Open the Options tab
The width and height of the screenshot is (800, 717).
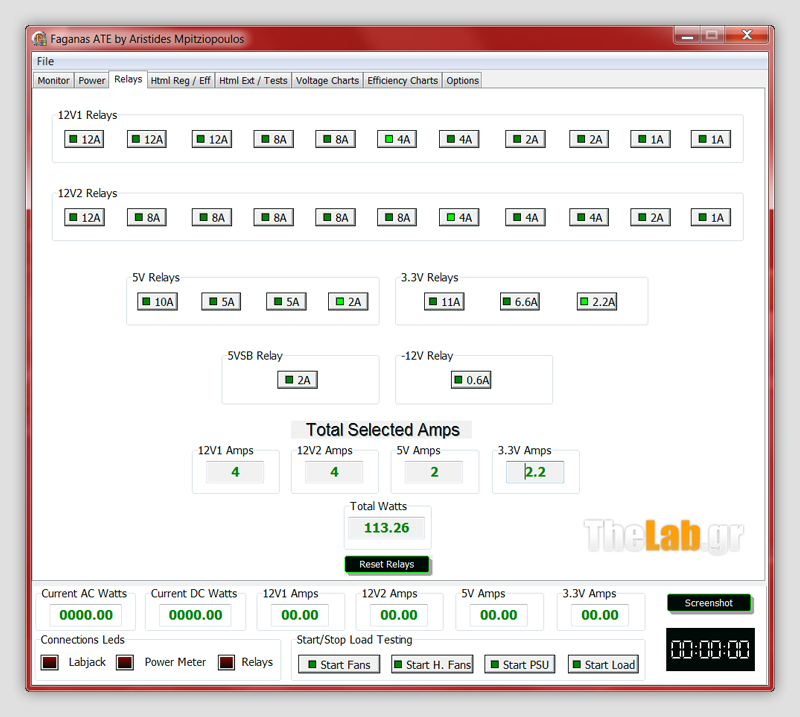coord(462,81)
